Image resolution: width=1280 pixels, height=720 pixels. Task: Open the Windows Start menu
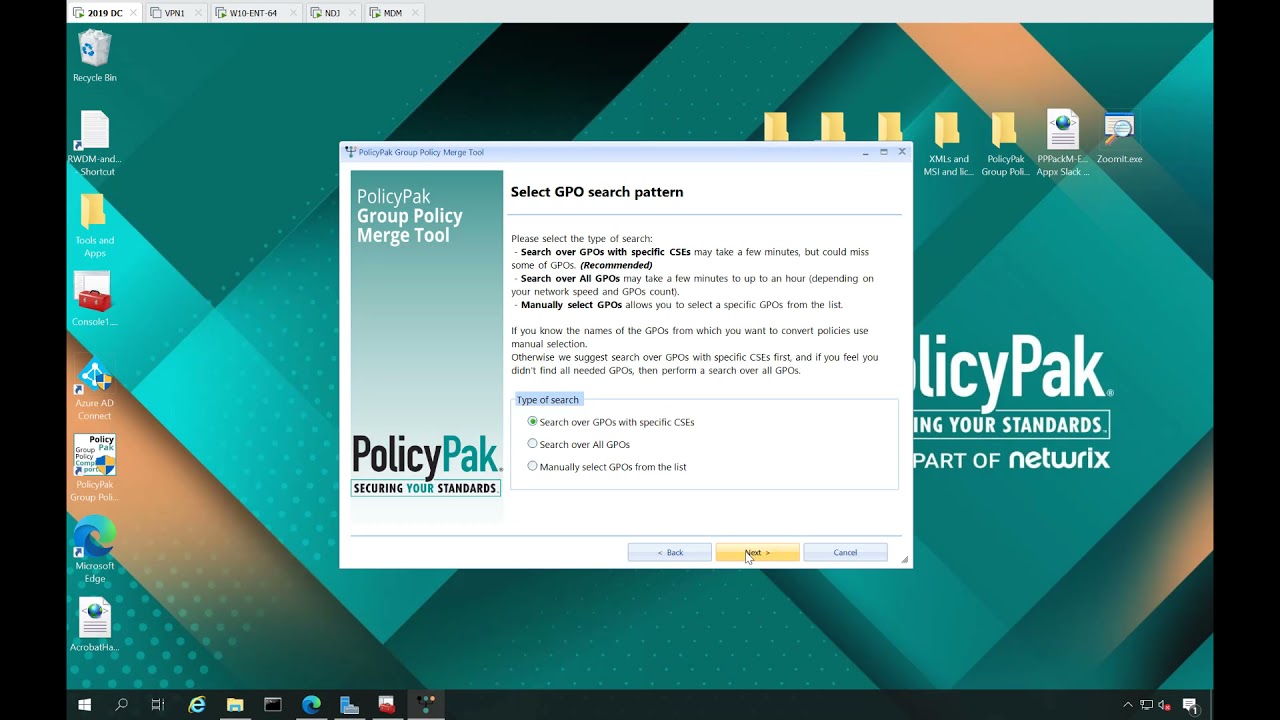[85, 705]
